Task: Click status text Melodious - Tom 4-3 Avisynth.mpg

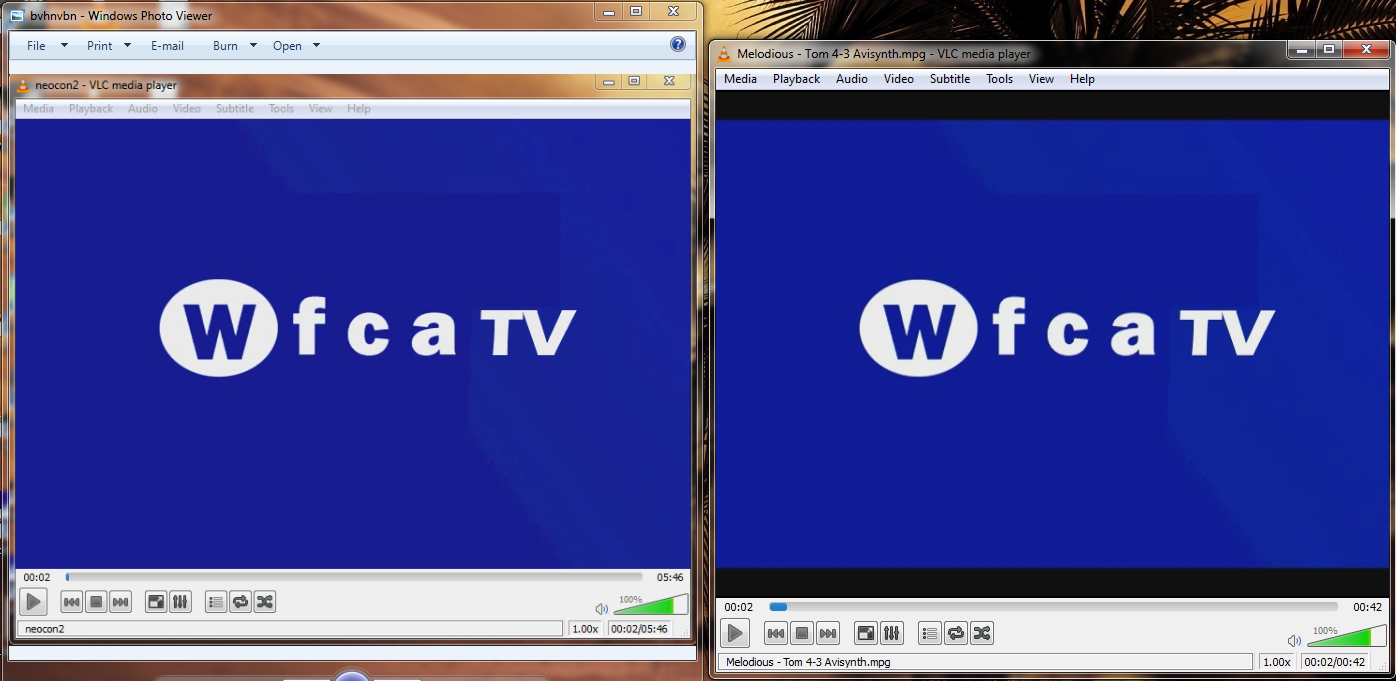Action: [x=808, y=662]
